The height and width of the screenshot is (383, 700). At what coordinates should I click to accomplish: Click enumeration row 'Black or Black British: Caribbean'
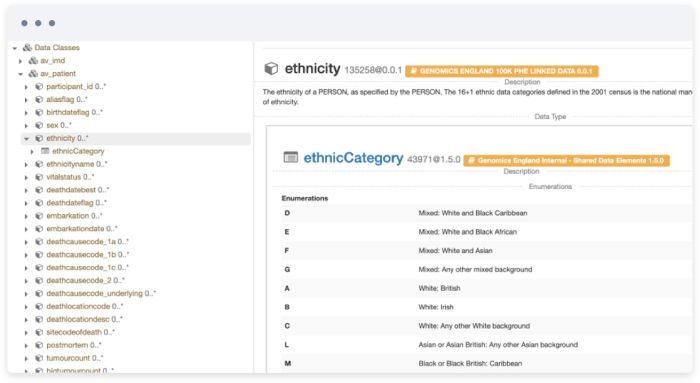point(487,363)
